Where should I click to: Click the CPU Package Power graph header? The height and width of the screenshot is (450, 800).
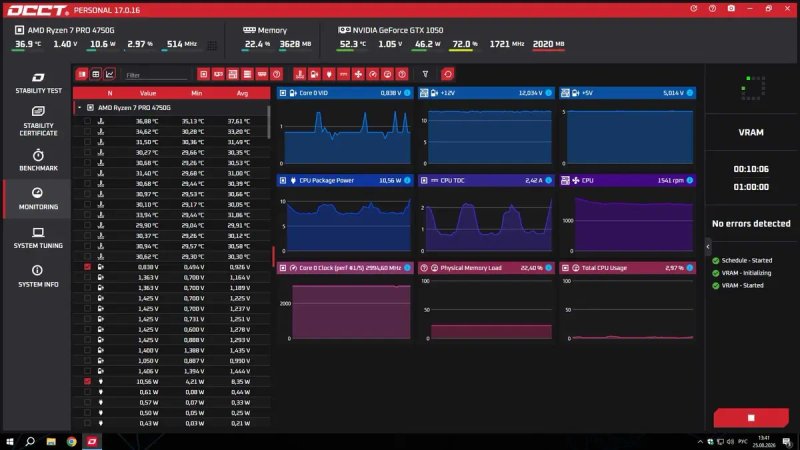pyautogui.click(x=345, y=180)
